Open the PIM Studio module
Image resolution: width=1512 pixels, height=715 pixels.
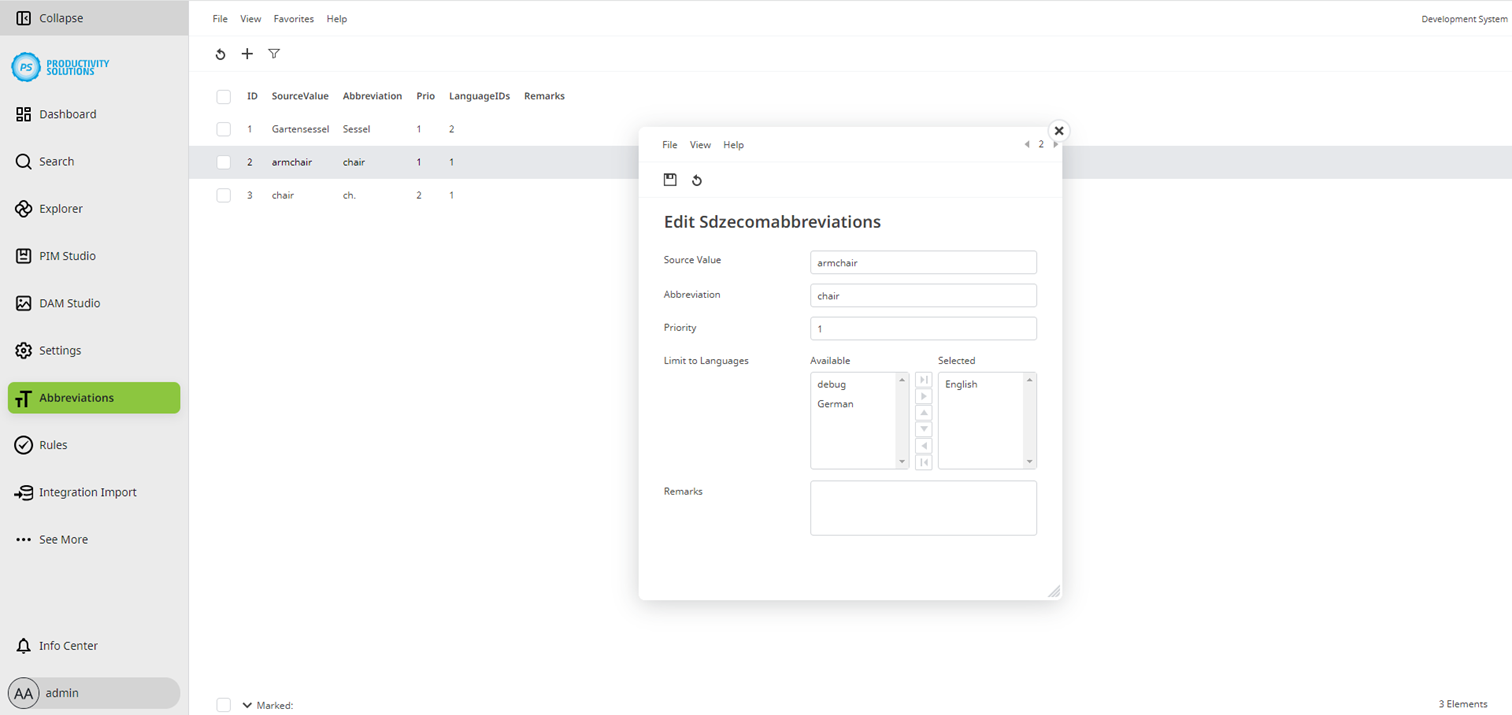pyautogui.click(x=67, y=255)
